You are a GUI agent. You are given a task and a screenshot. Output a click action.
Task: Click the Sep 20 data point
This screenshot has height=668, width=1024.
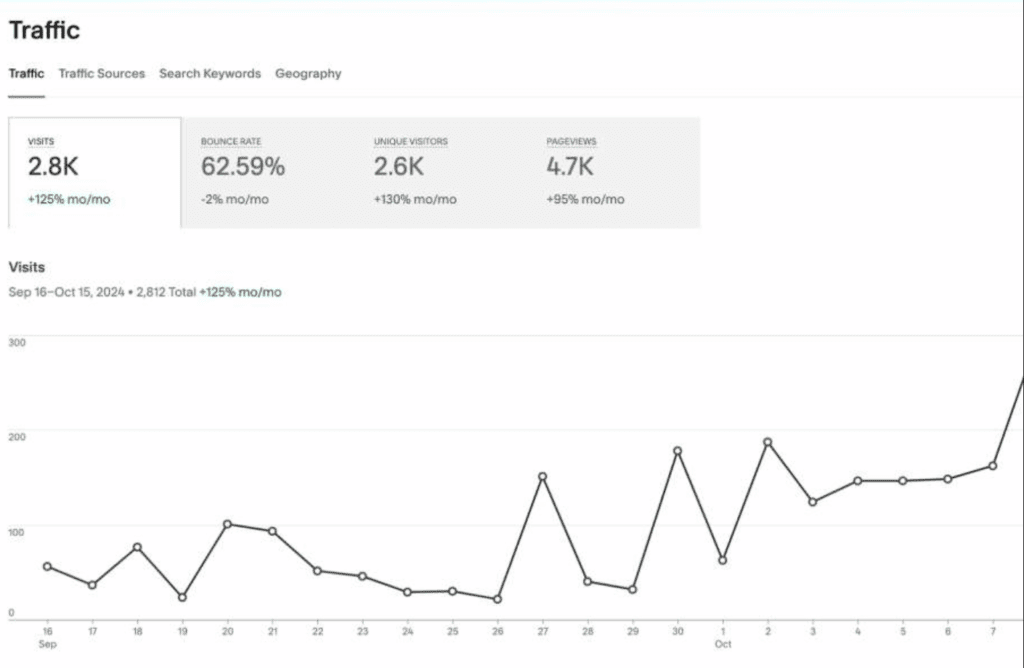(227, 524)
